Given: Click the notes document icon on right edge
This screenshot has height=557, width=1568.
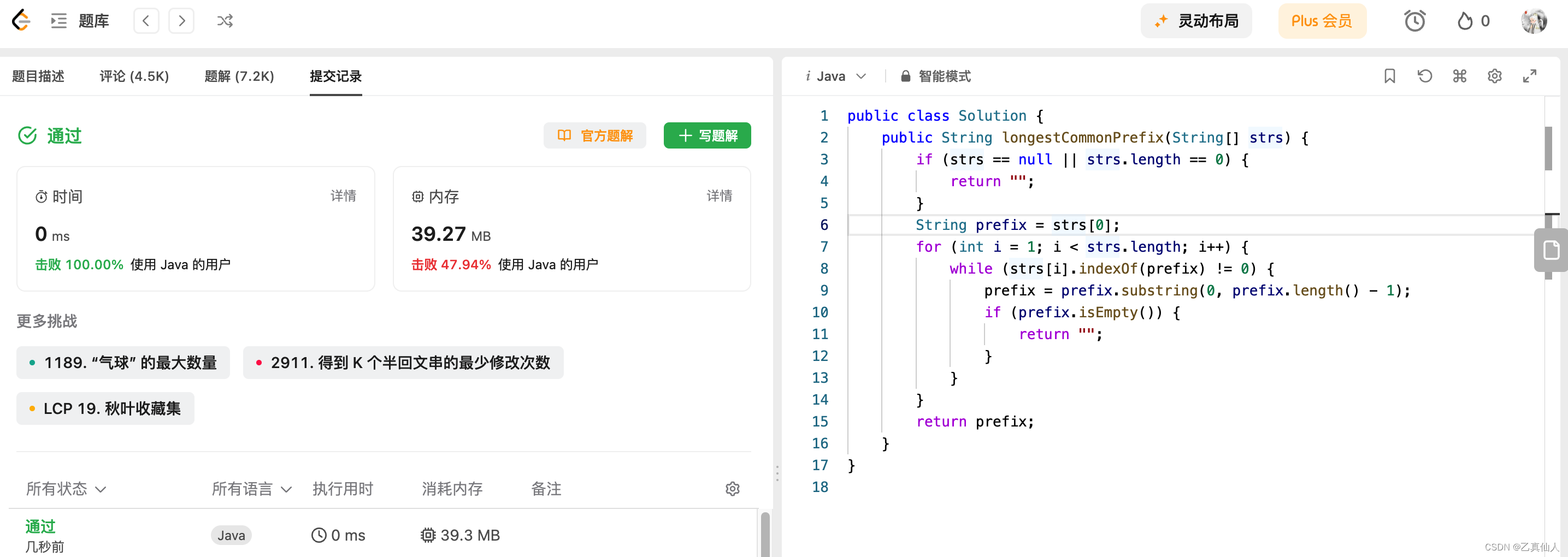Looking at the screenshot, I should 1551,250.
